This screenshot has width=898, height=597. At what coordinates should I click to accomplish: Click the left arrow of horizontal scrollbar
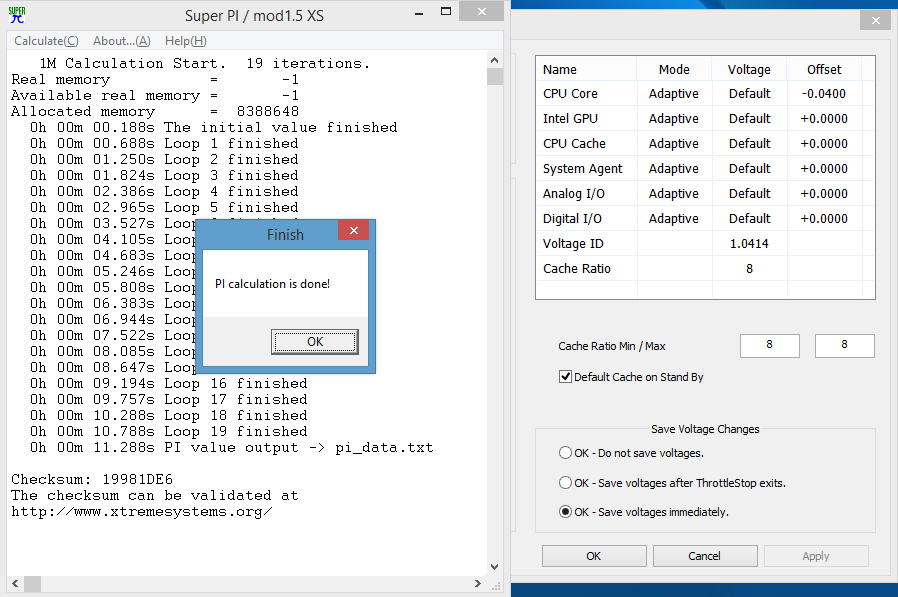(x=15, y=583)
